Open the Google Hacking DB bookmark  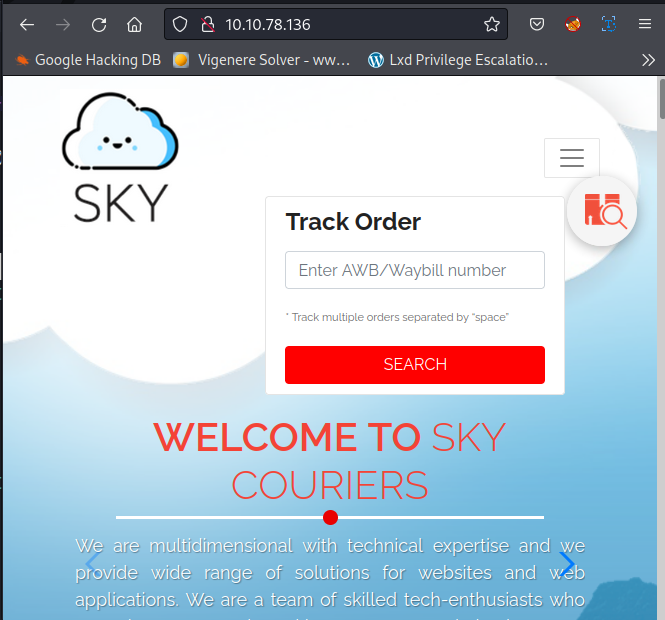pos(88,60)
